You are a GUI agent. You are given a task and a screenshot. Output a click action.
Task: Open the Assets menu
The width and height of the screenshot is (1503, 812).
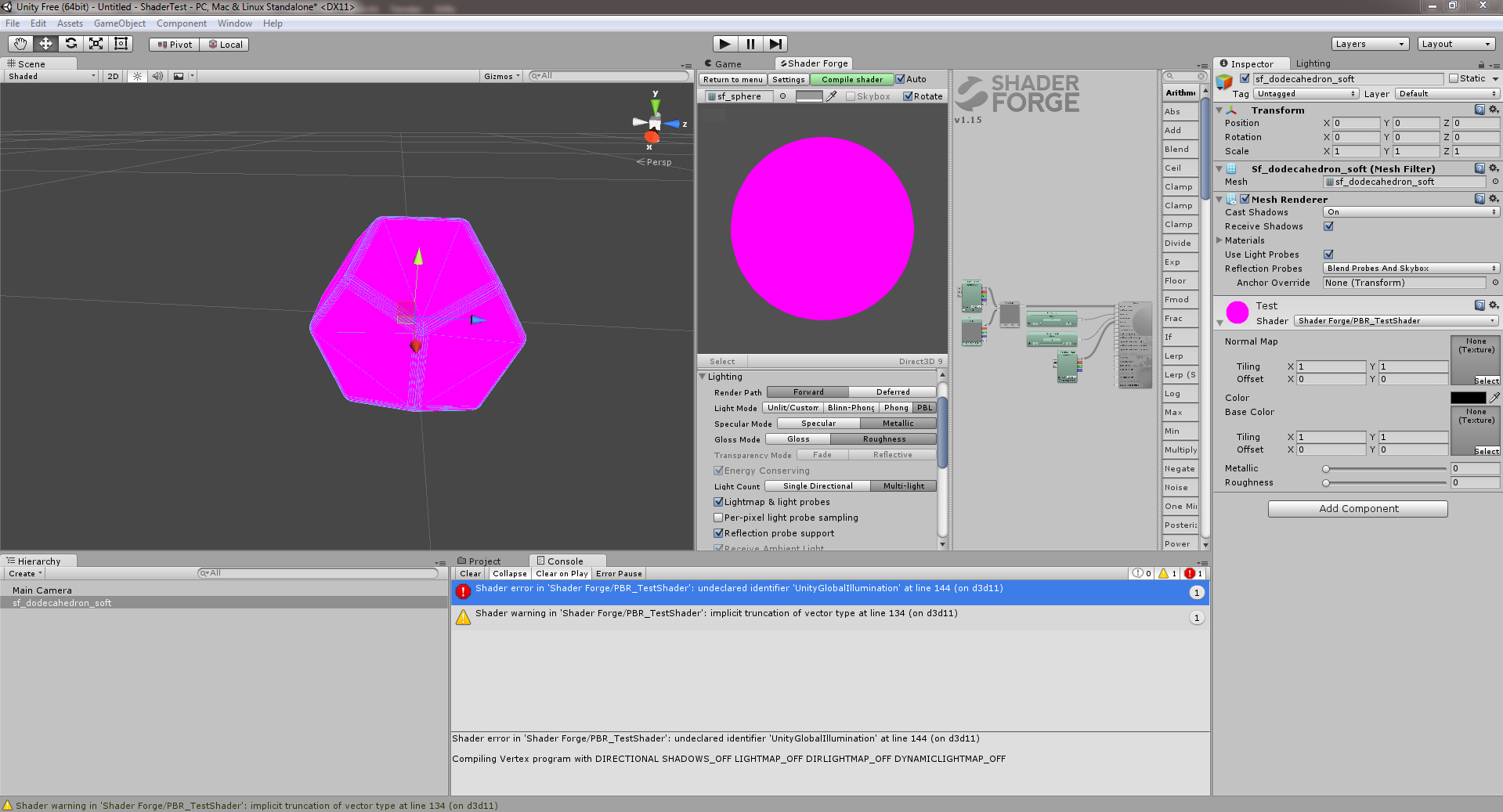tap(70, 23)
